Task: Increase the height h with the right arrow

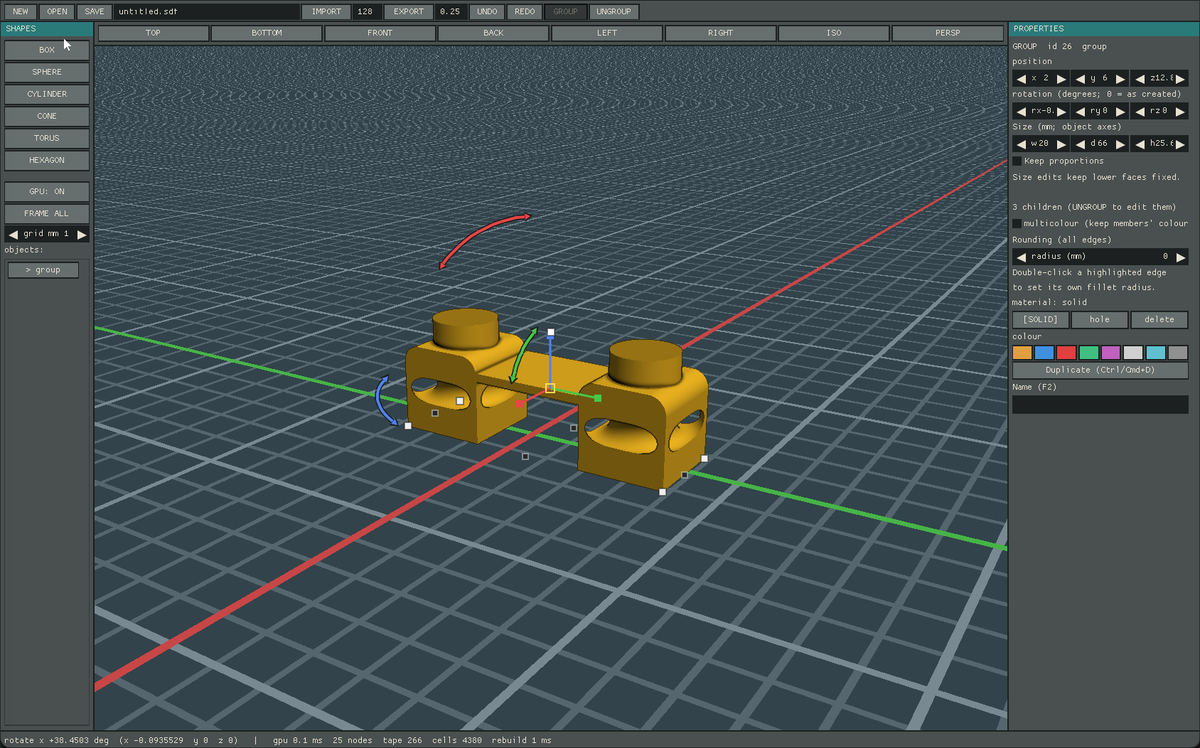Action: (1181, 144)
